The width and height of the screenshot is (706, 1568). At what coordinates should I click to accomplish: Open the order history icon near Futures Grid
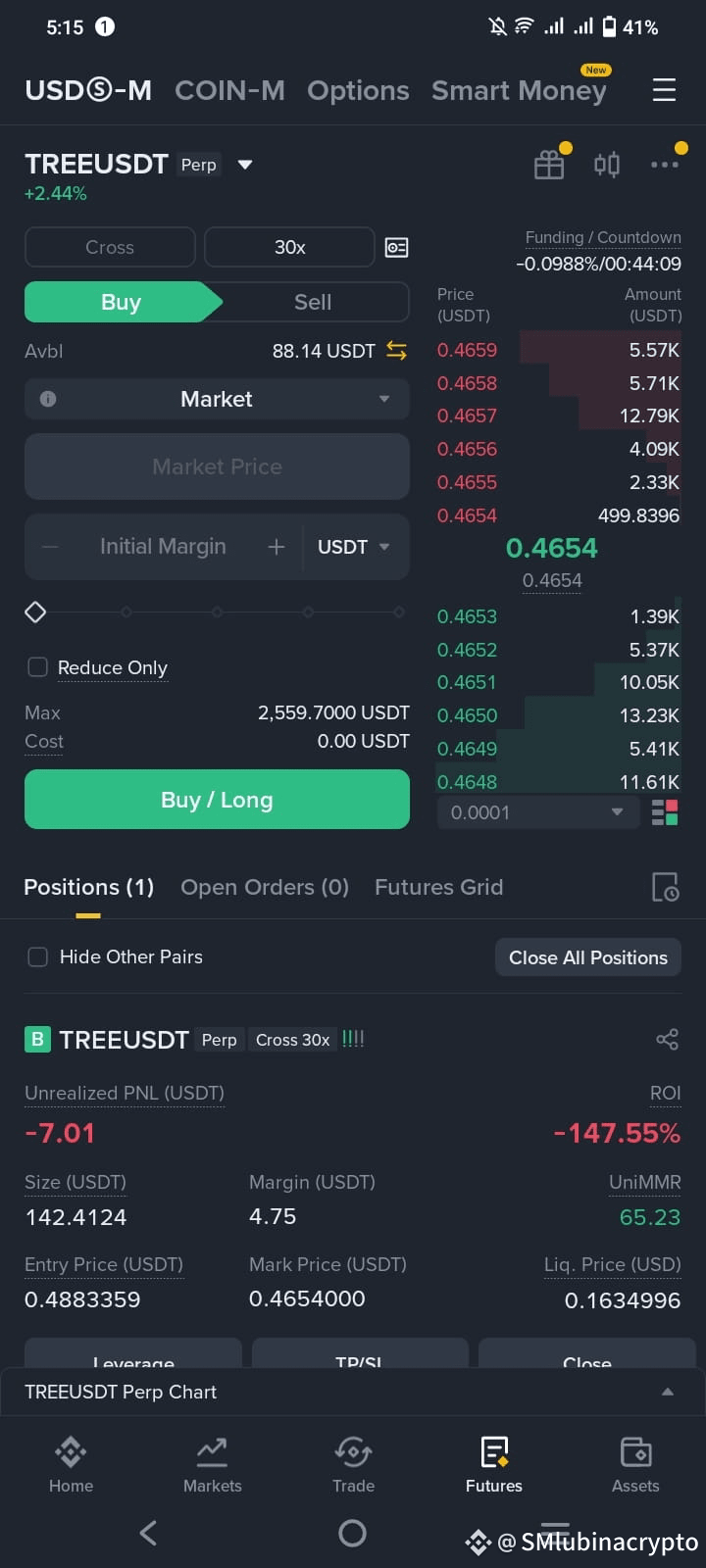(x=665, y=887)
